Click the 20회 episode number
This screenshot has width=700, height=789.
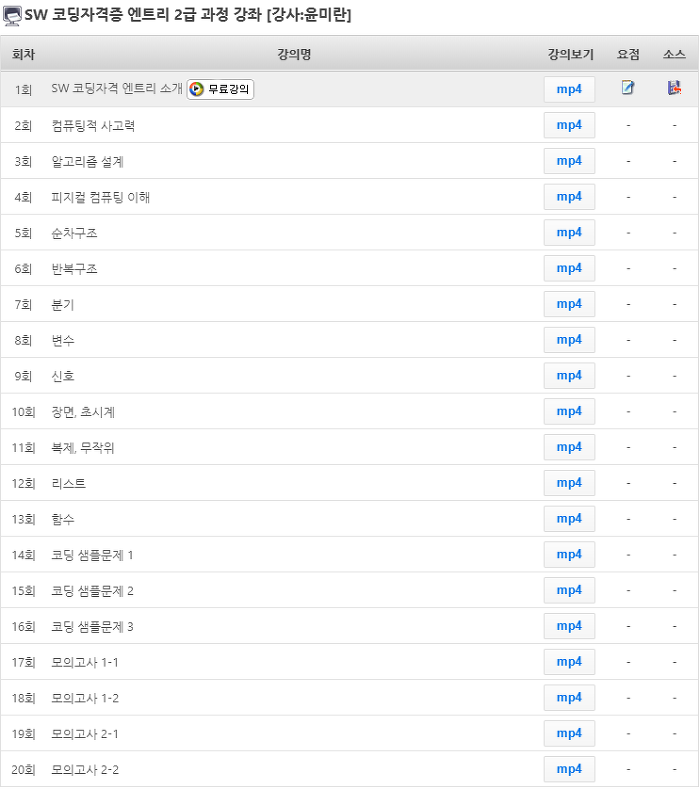[x=23, y=769]
